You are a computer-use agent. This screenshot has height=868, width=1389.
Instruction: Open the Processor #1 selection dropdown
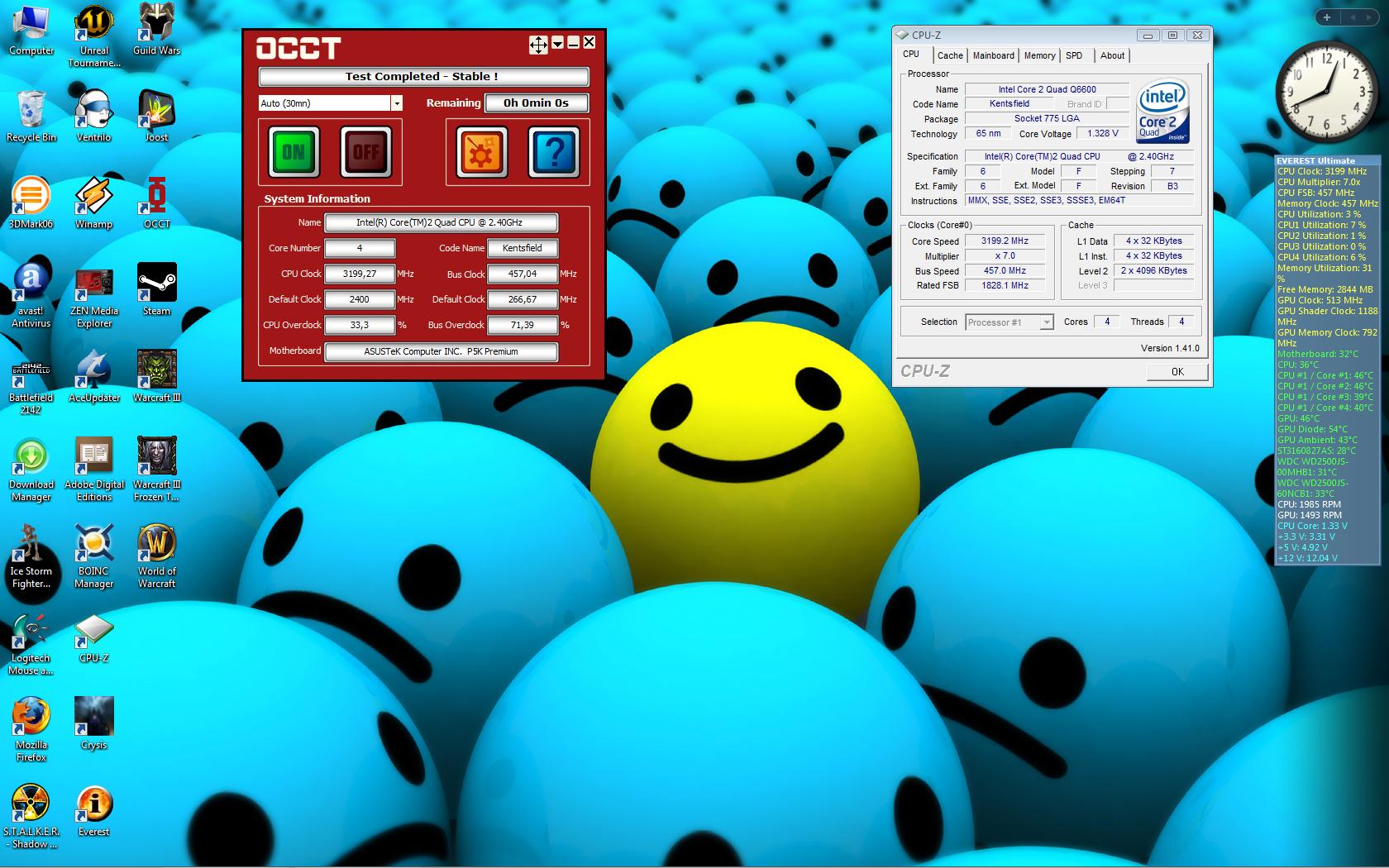(x=1010, y=322)
